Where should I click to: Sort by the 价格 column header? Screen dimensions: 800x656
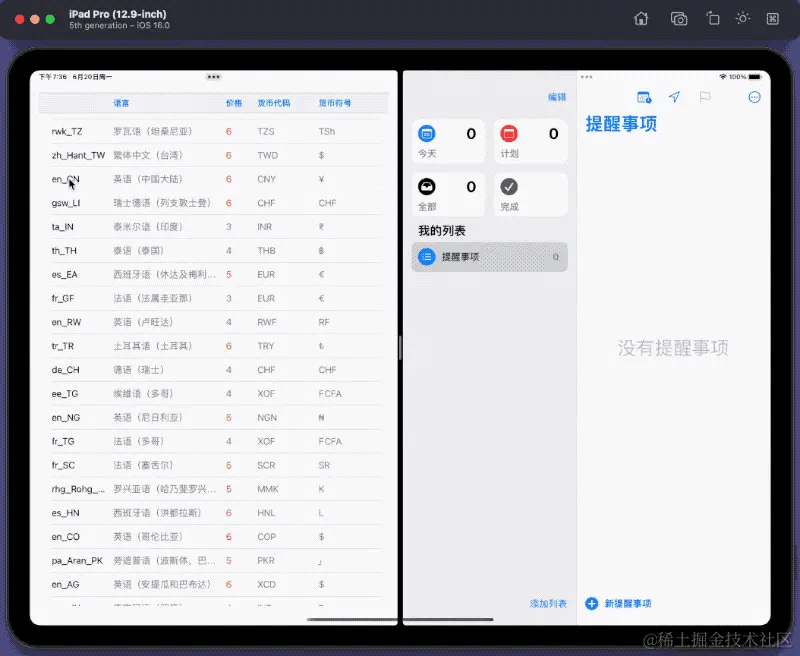pyautogui.click(x=233, y=103)
